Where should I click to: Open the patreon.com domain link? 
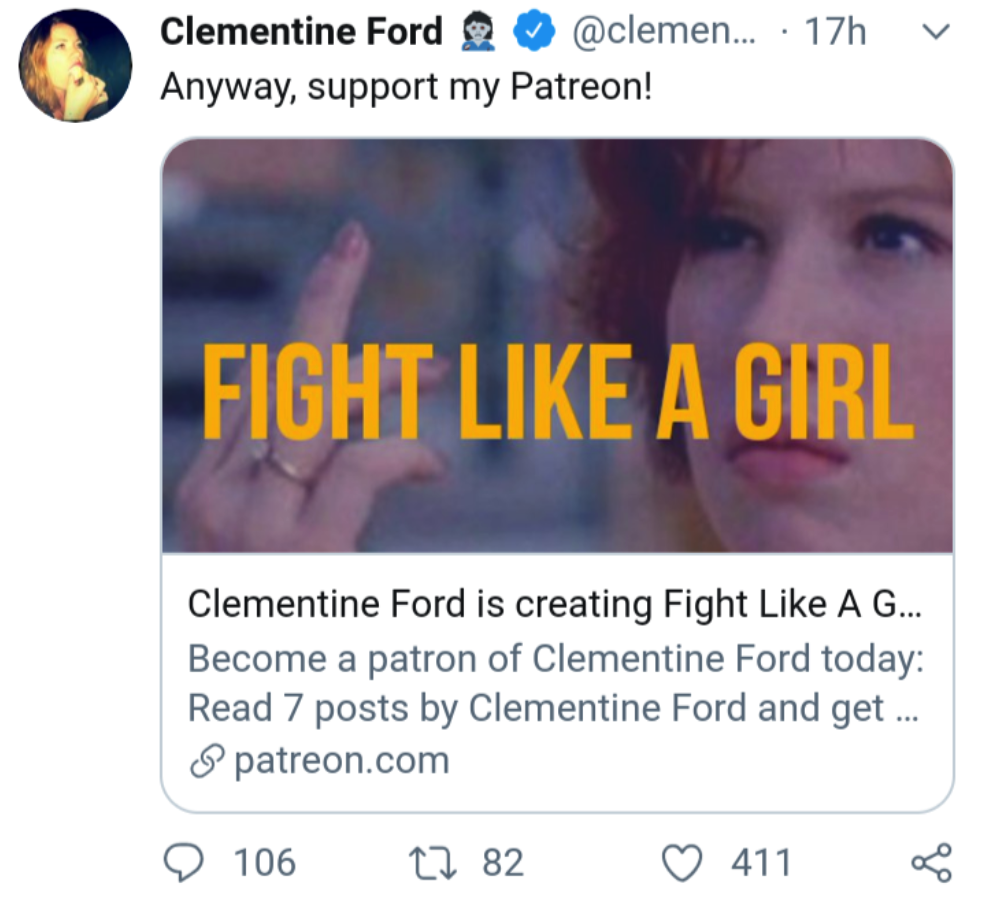[341, 762]
